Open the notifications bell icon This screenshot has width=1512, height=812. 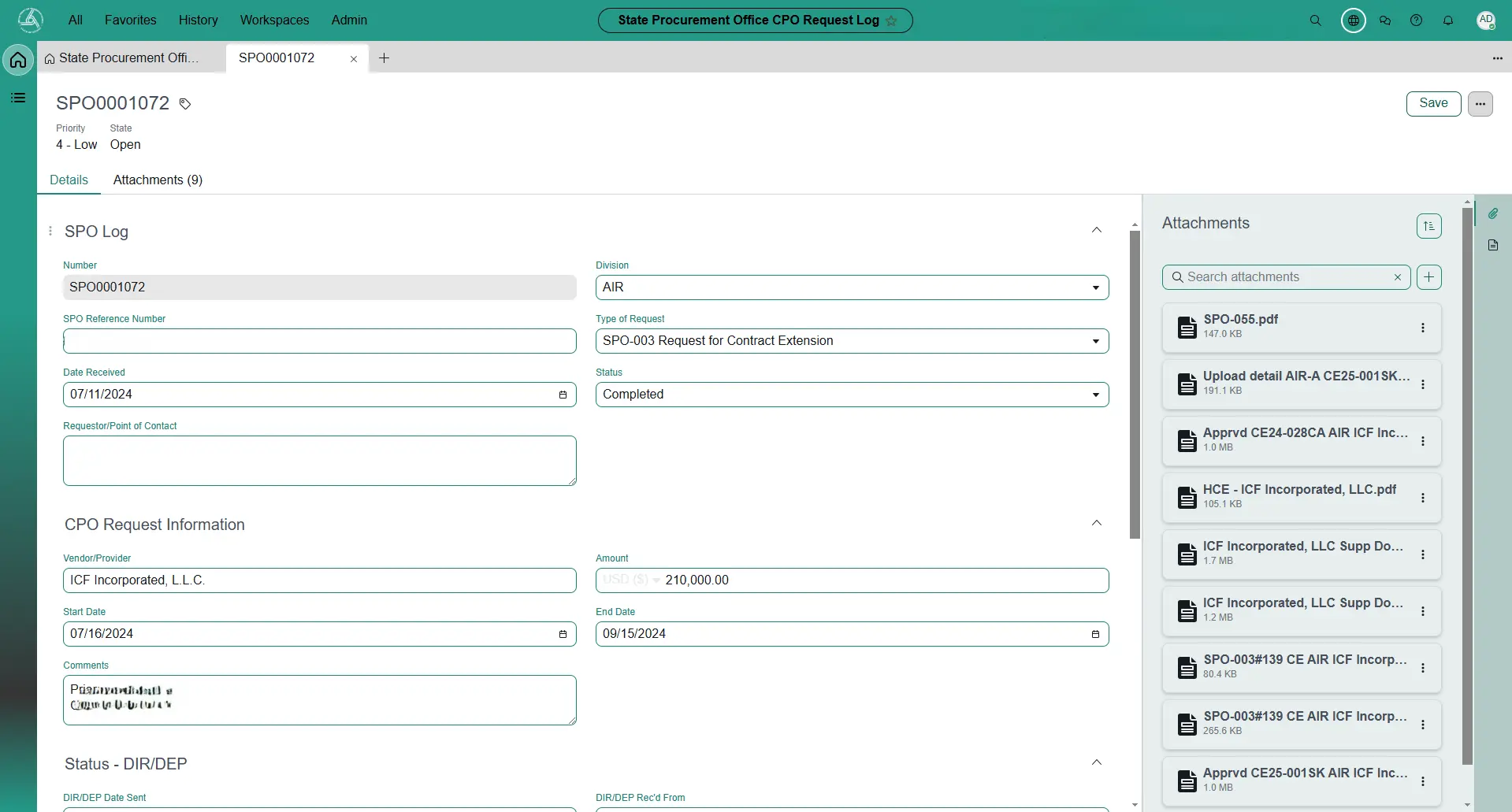pyautogui.click(x=1448, y=20)
